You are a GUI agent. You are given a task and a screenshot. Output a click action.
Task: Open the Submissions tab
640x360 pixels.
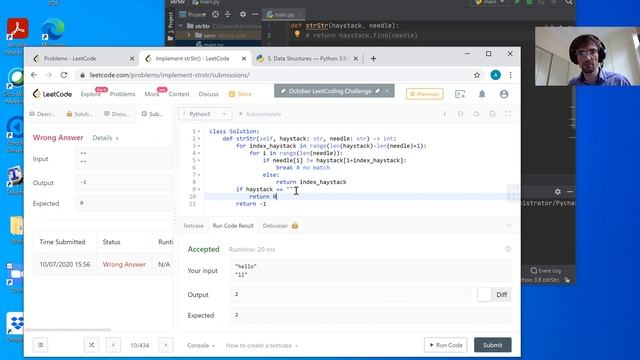click(152, 114)
